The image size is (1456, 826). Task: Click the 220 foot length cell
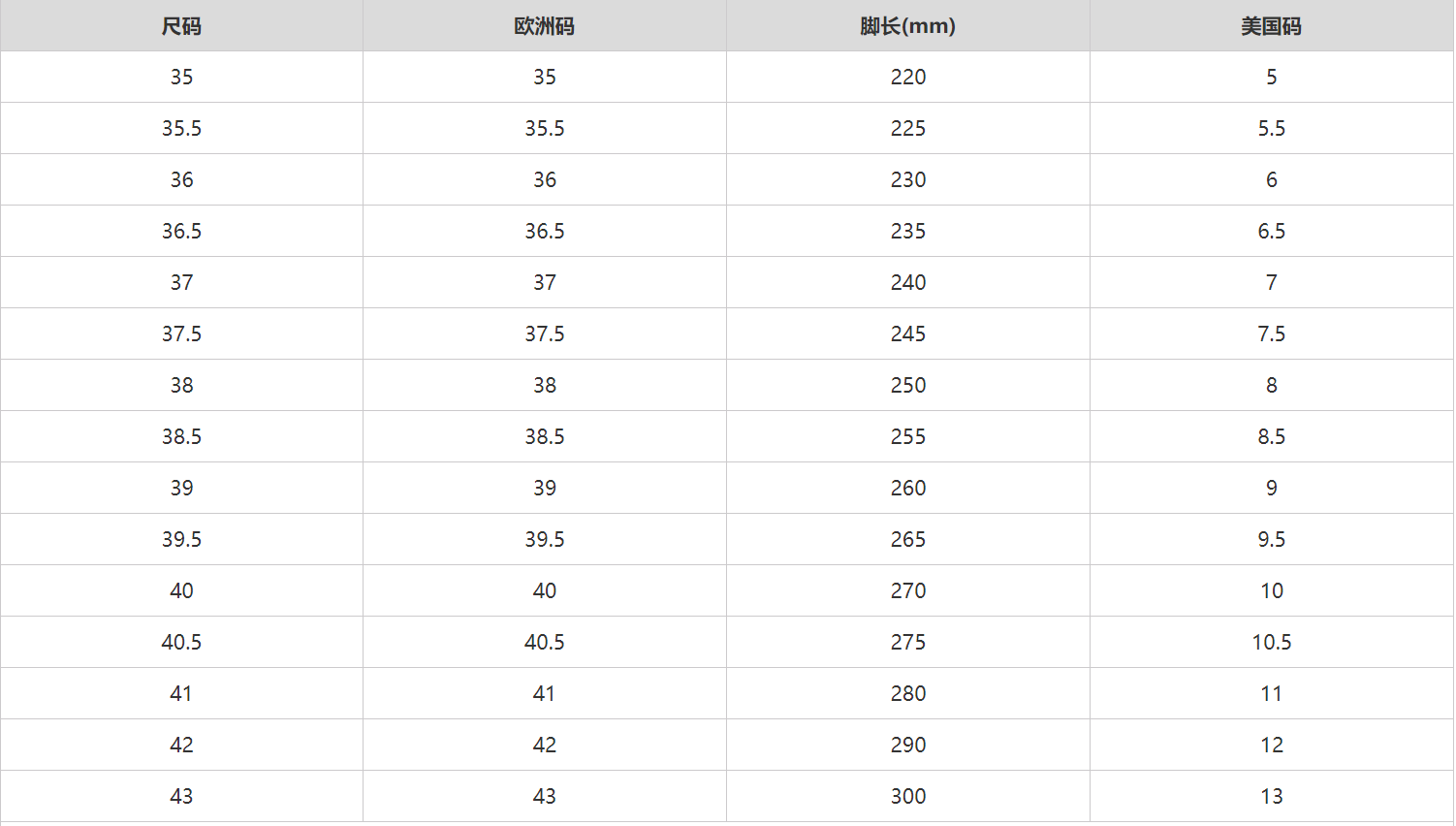click(x=907, y=77)
